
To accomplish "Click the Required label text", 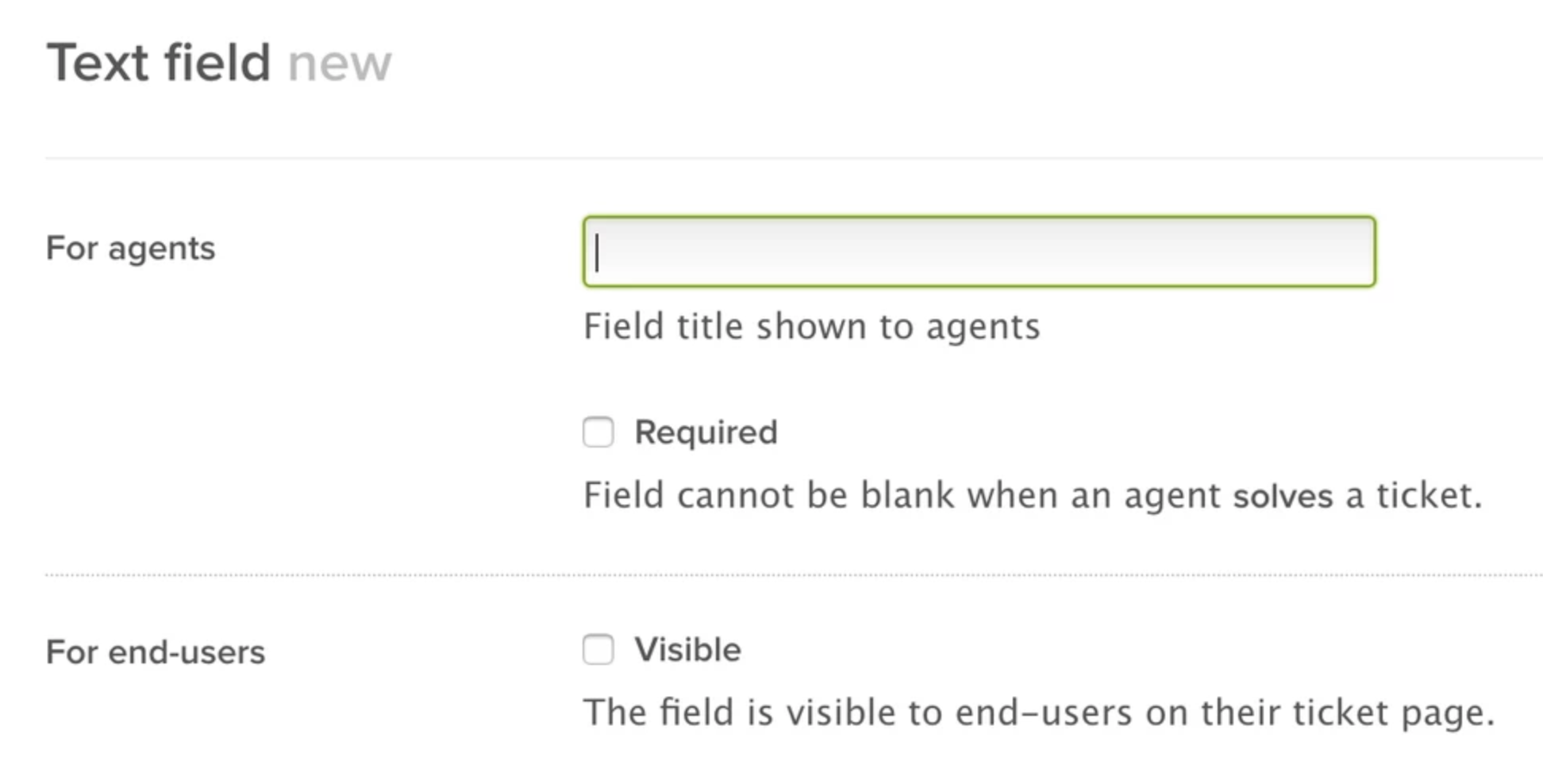I will click(x=705, y=432).
